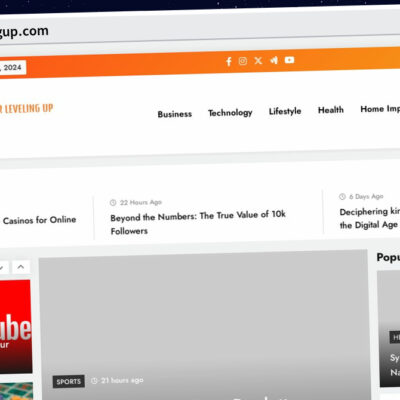
Task: Click the '21 hours ago' timestamp on featured post
Action: [117, 380]
